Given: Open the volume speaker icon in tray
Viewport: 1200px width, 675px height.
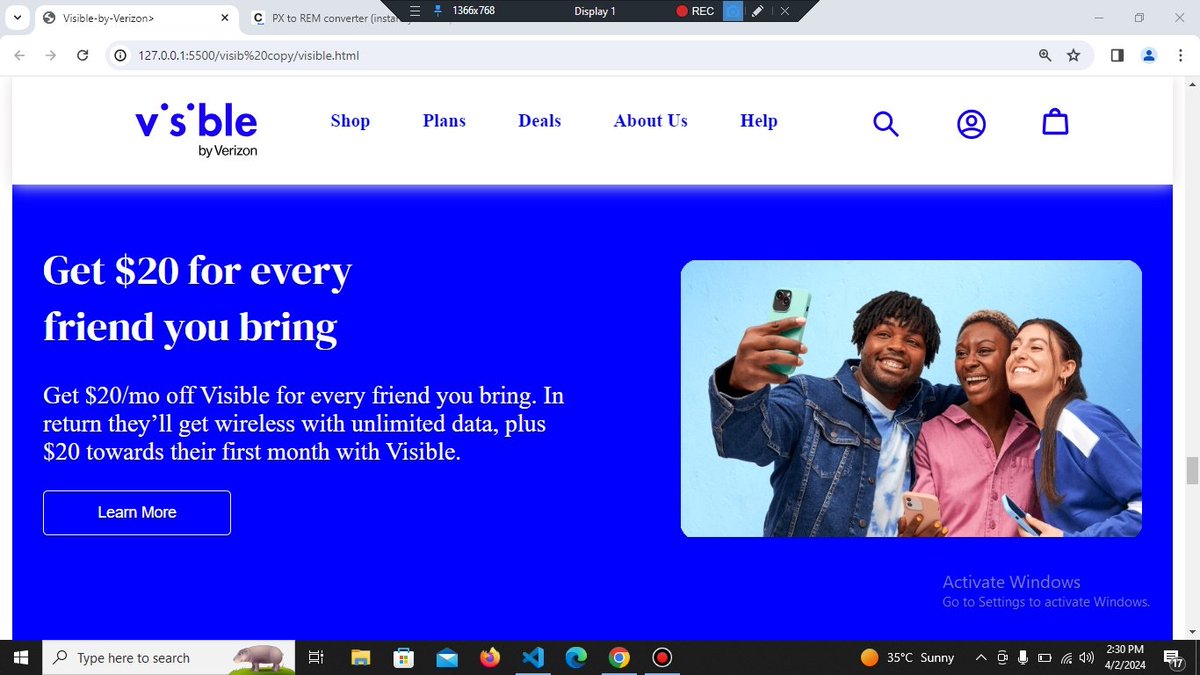Looking at the screenshot, I should click(x=1087, y=657).
